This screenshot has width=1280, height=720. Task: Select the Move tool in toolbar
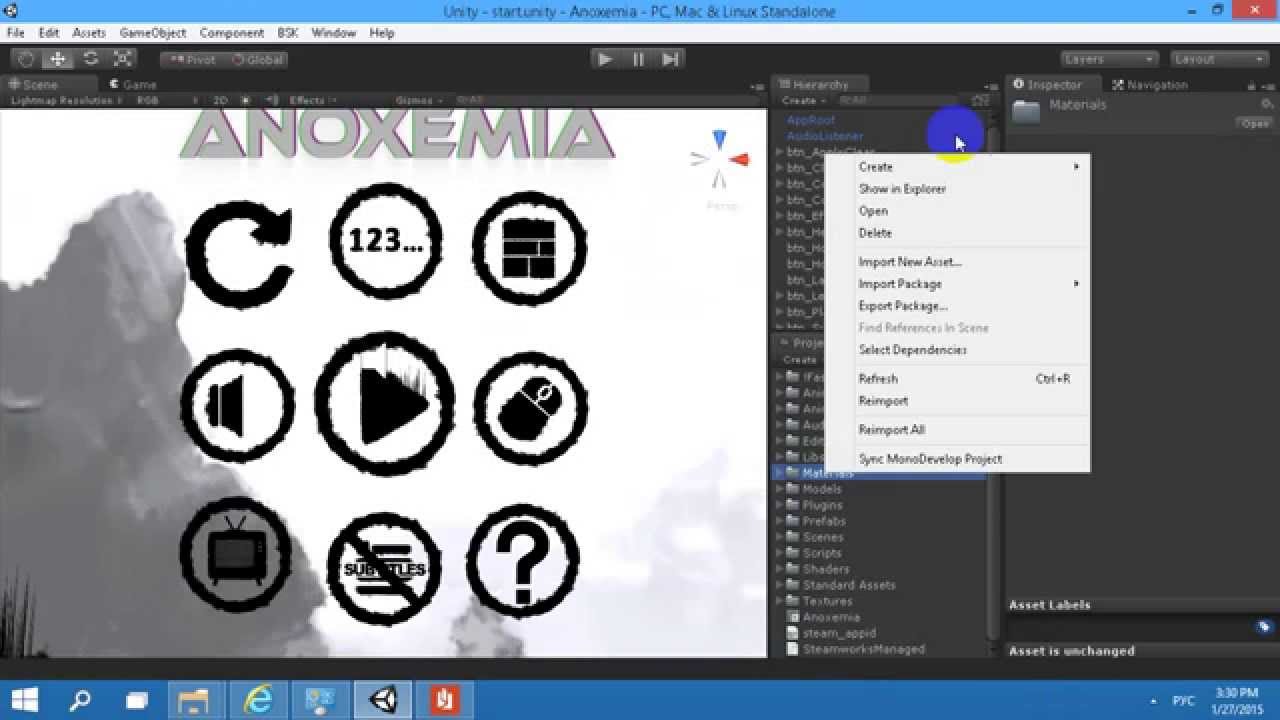coord(58,59)
